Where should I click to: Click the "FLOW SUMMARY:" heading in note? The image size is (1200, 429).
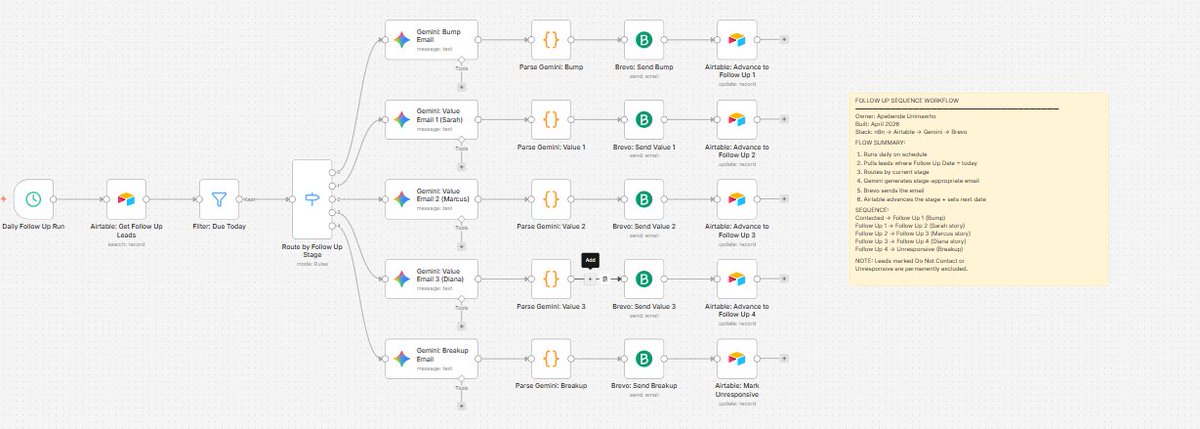(x=880, y=142)
